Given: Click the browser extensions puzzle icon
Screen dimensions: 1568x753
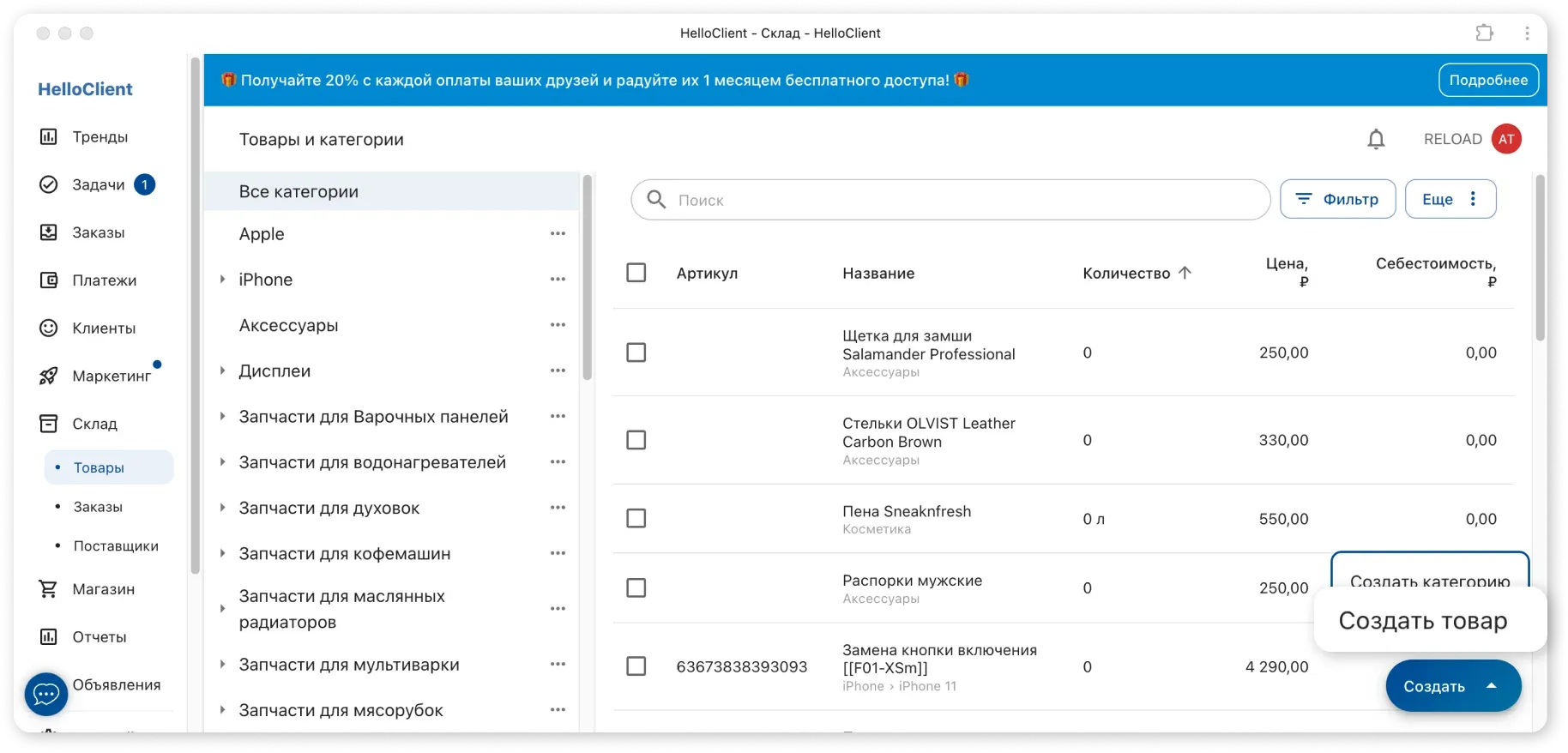Looking at the screenshot, I should click(1484, 33).
